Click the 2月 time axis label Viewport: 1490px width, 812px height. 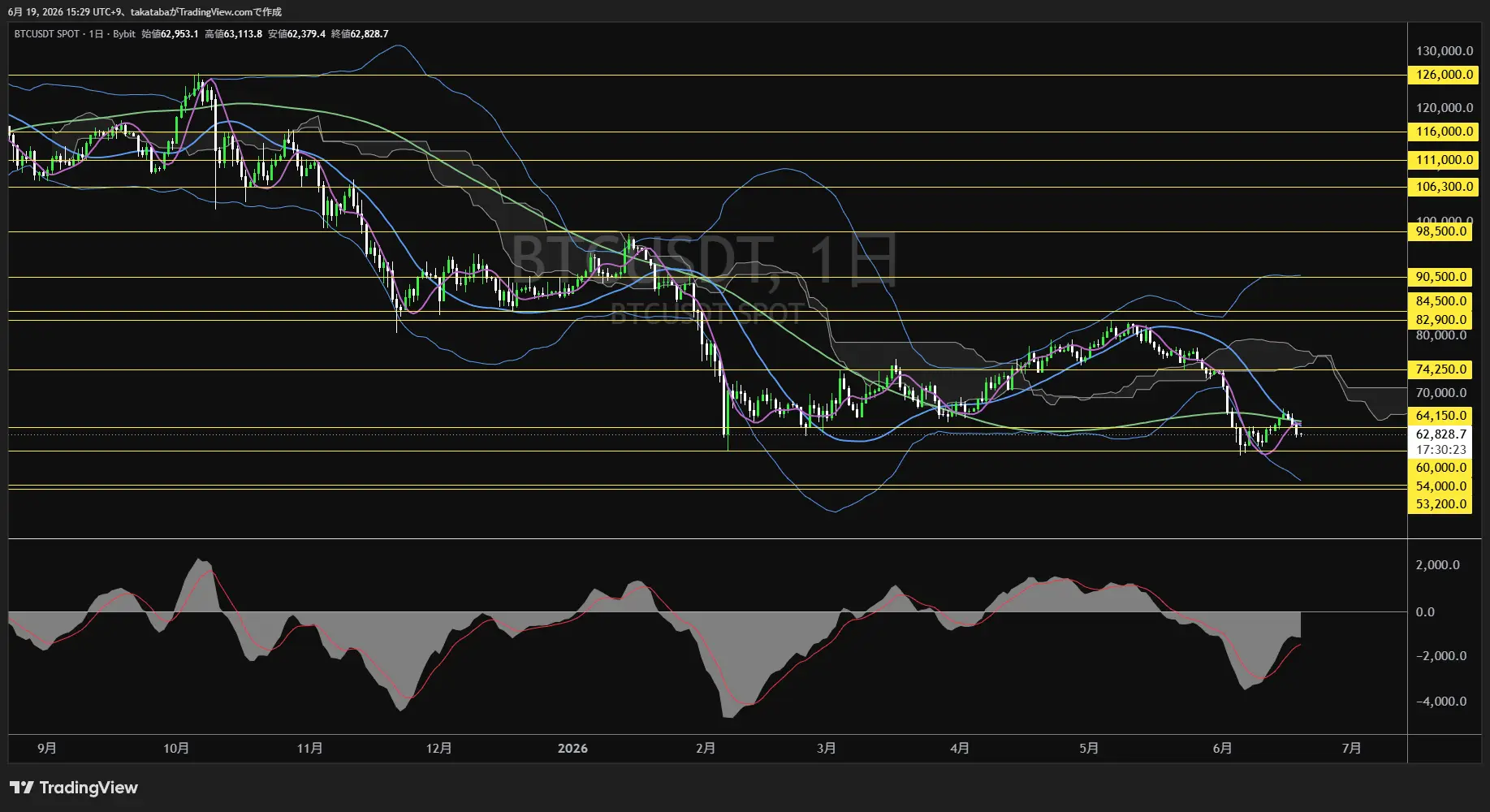pos(706,749)
